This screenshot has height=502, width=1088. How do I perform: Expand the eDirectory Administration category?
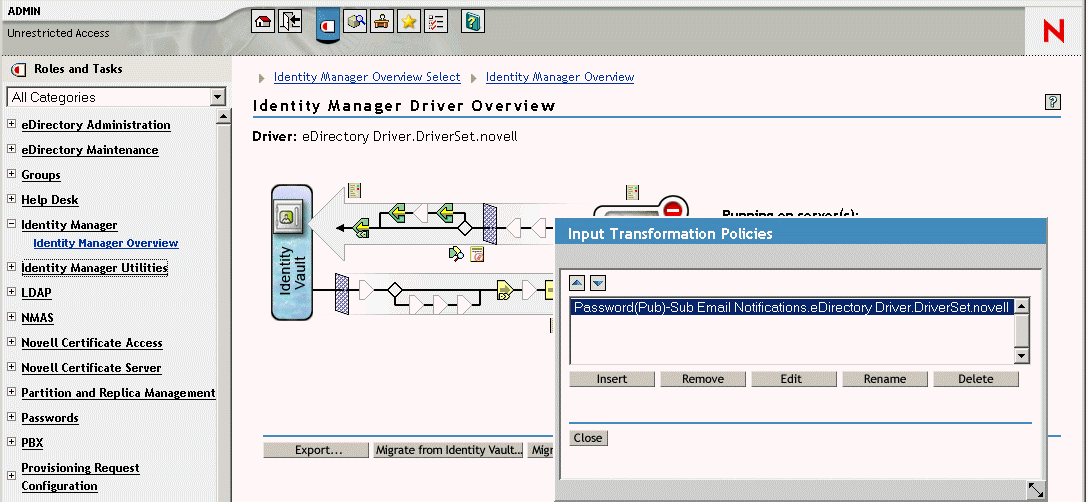click(11, 125)
